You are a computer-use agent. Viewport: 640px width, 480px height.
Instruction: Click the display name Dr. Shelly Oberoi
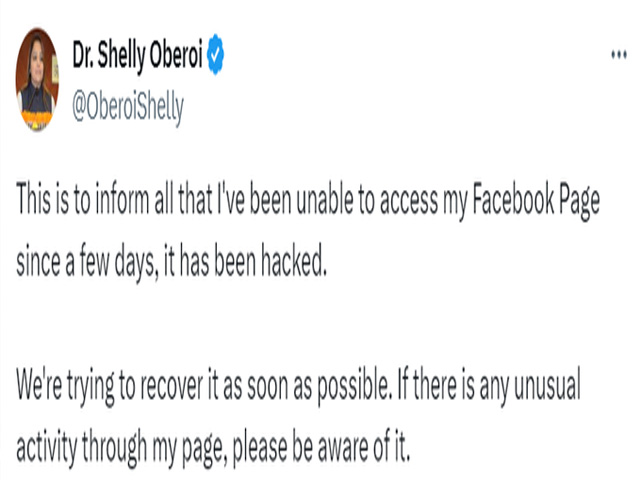(x=136, y=58)
